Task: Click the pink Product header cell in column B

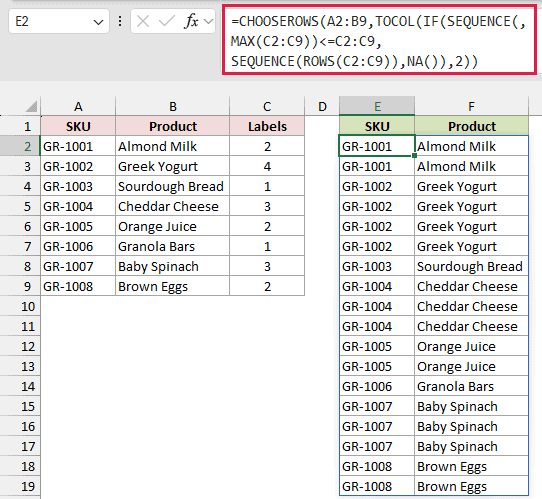Action: click(x=172, y=126)
